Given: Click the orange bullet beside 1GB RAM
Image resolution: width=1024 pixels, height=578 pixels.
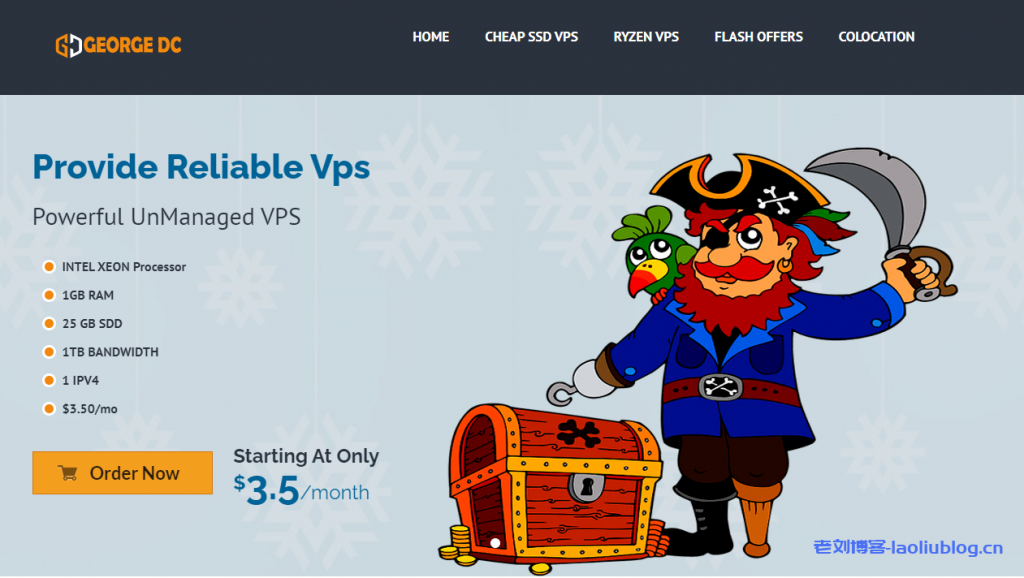Looking at the screenshot, I should 49,295.
